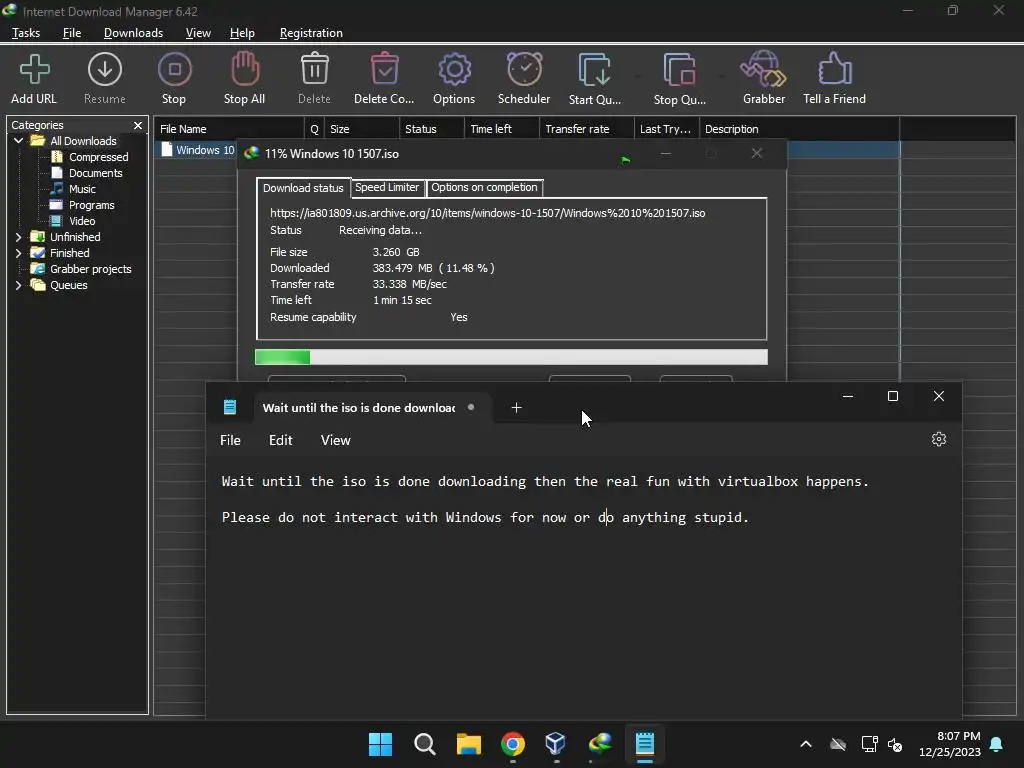Screen dimensions: 1024x768
Task: Click the Stop All hand icon
Action: [x=245, y=69]
